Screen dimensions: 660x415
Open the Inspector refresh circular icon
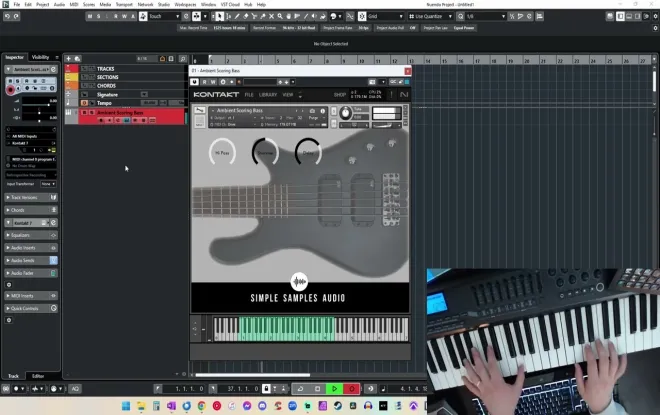coord(53,69)
